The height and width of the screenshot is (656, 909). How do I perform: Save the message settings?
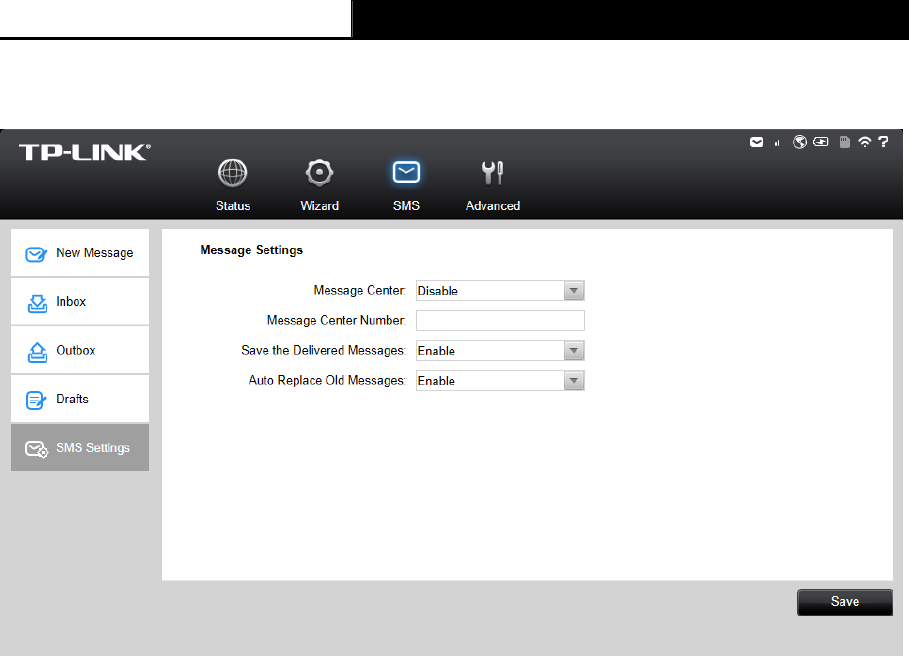(845, 602)
